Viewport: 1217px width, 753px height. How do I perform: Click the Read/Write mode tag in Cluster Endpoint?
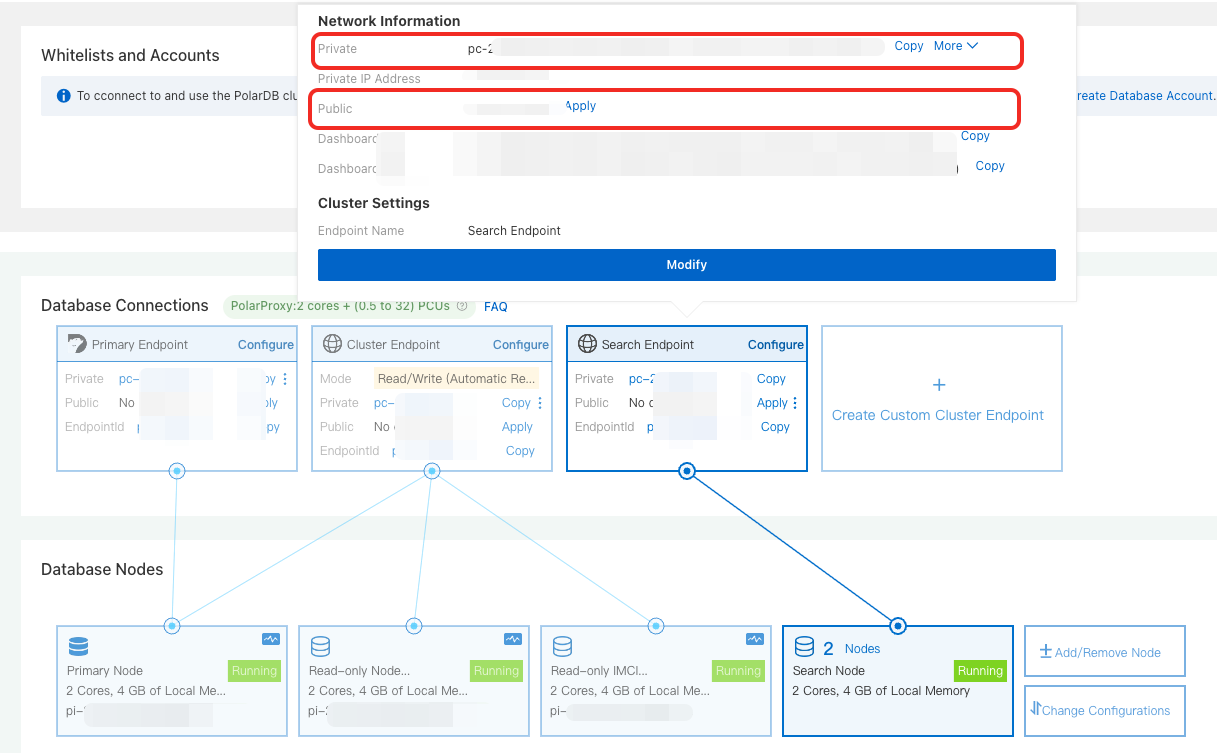[x=457, y=379]
